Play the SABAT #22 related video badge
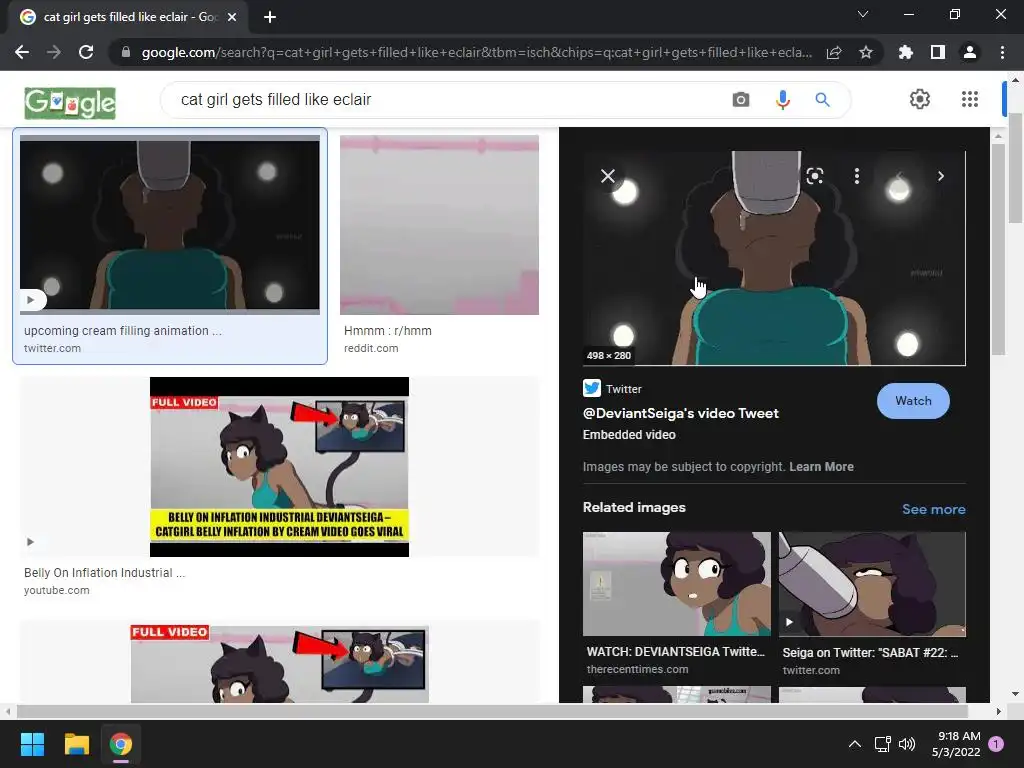This screenshot has height=768, width=1024. click(x=790, y=622)
